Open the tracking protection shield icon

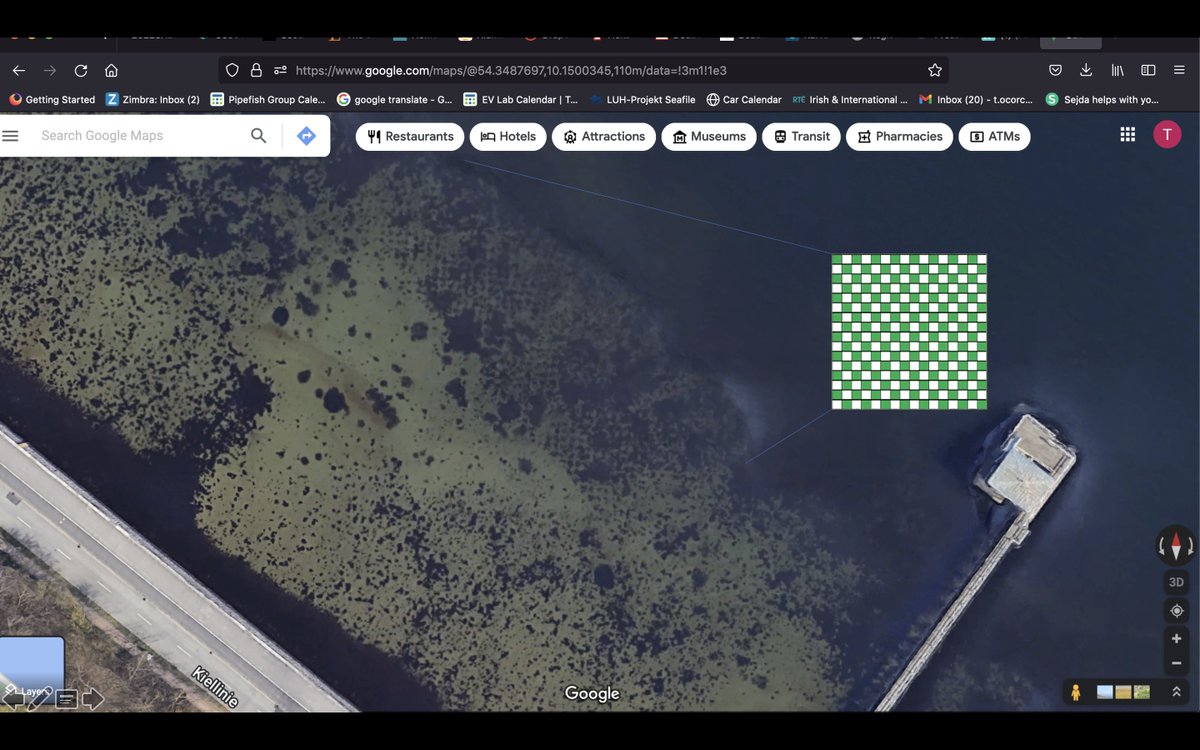(x=232, y=70)
